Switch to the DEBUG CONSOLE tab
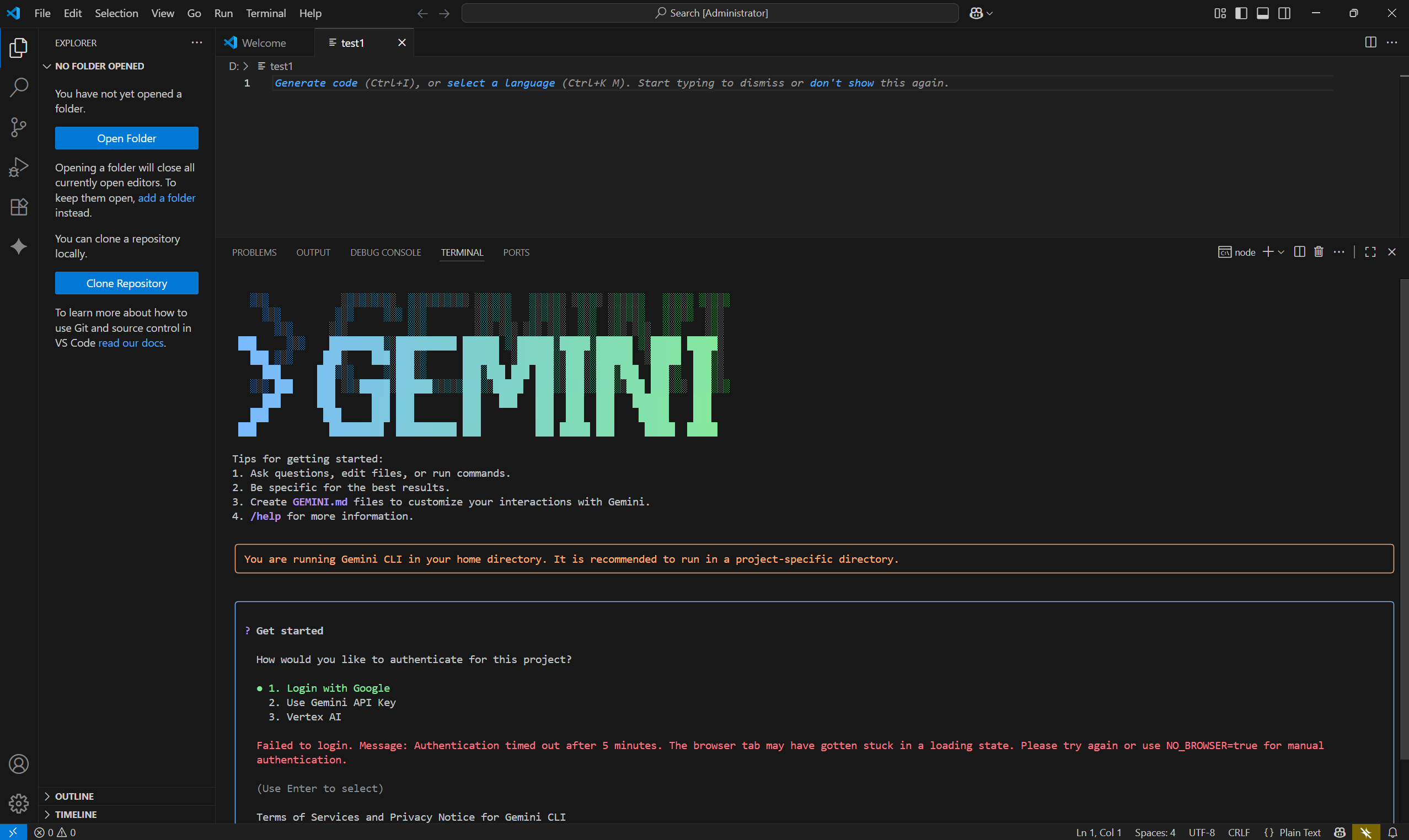Image resolution: width=1409 pixels, height=840 pixels. (x=385, y=252)
